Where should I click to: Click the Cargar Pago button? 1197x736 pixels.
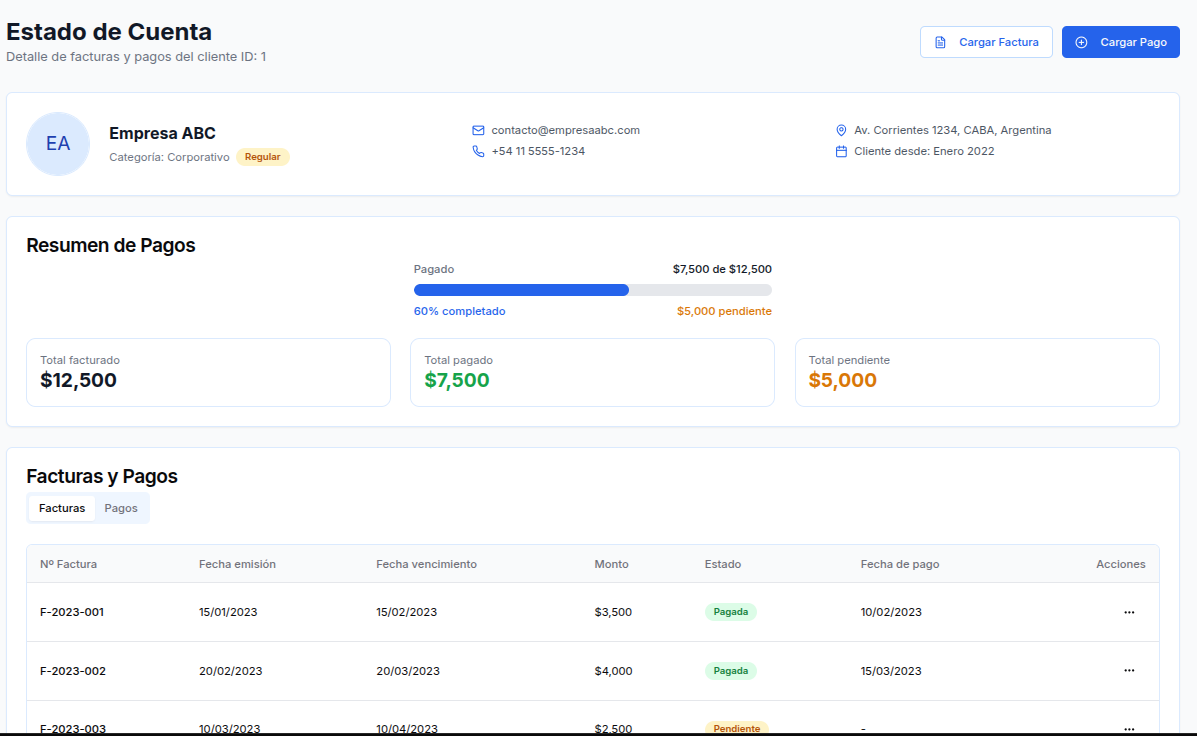1121,42
